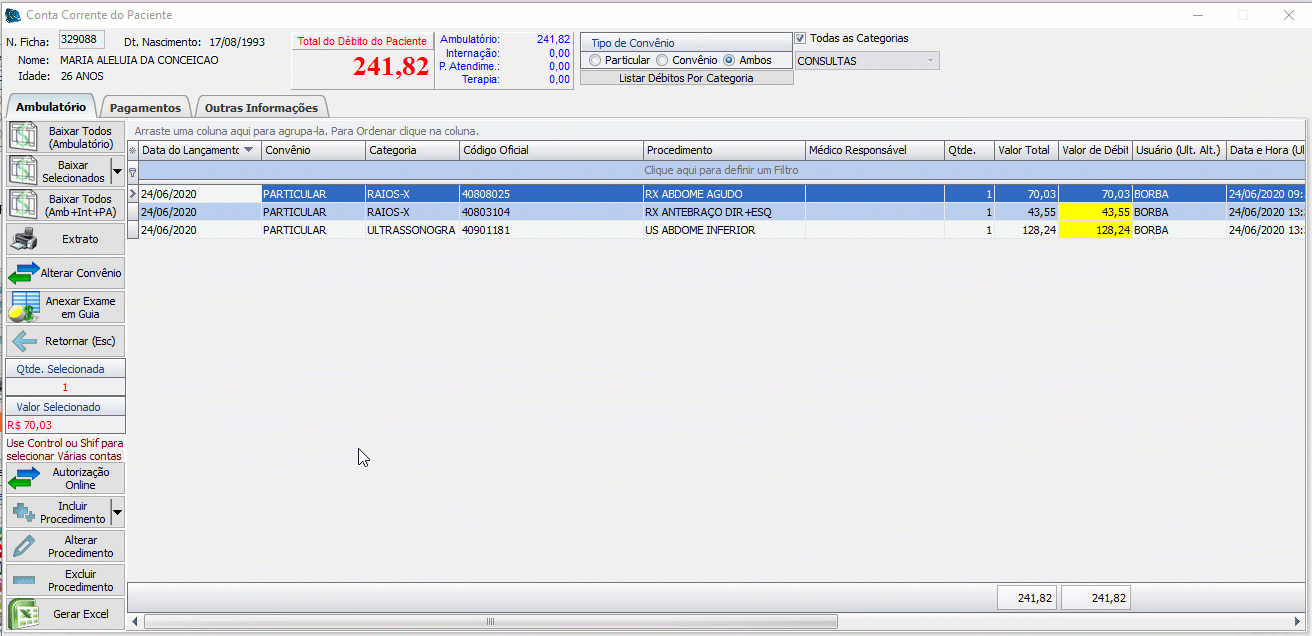Select the Convênio radio option

pos(662,60)
